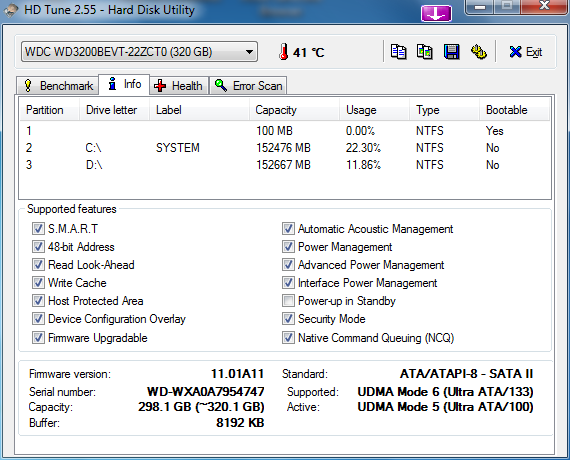Select the C:\ SYSTEM partition row
The height and width of the screenshot is (460, 570).
(285, 148)
